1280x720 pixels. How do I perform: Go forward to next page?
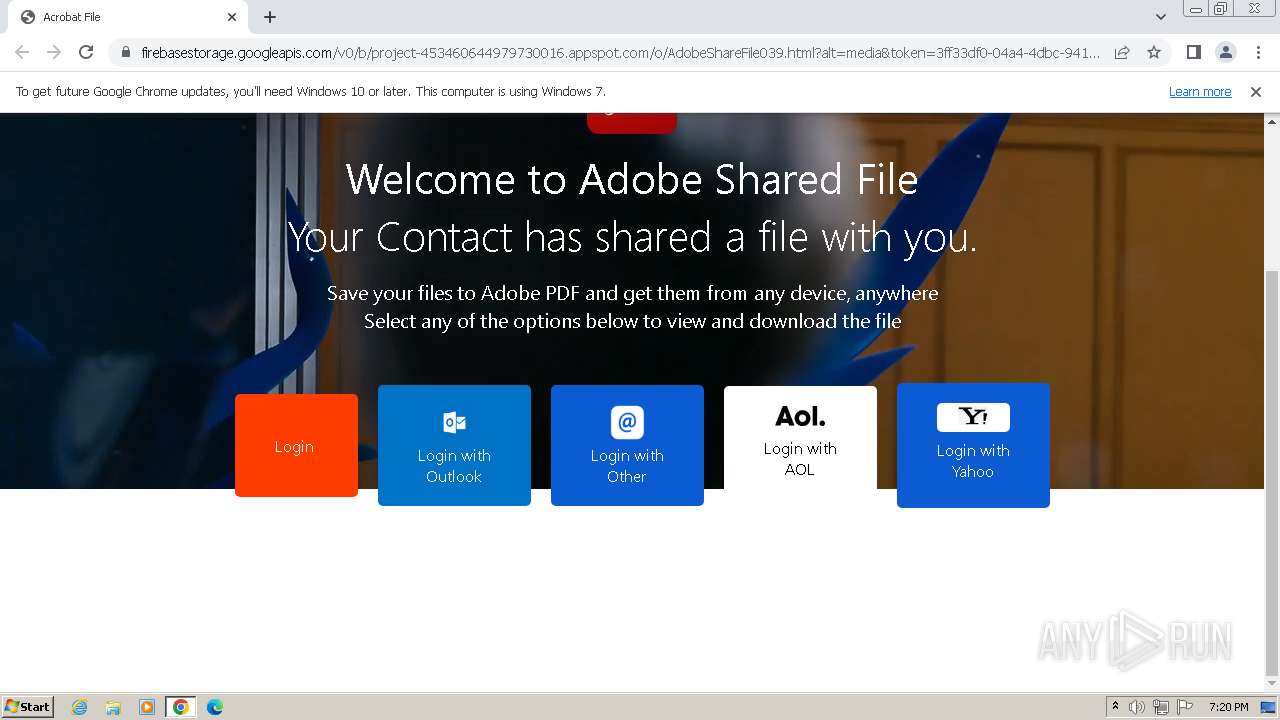tap(54, 52)
